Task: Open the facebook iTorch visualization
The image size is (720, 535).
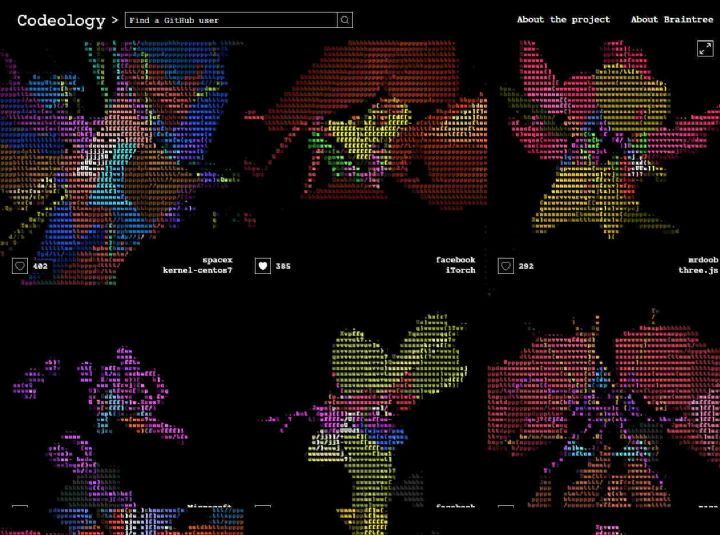Action: pyautogui.click(x=365, y=150)
